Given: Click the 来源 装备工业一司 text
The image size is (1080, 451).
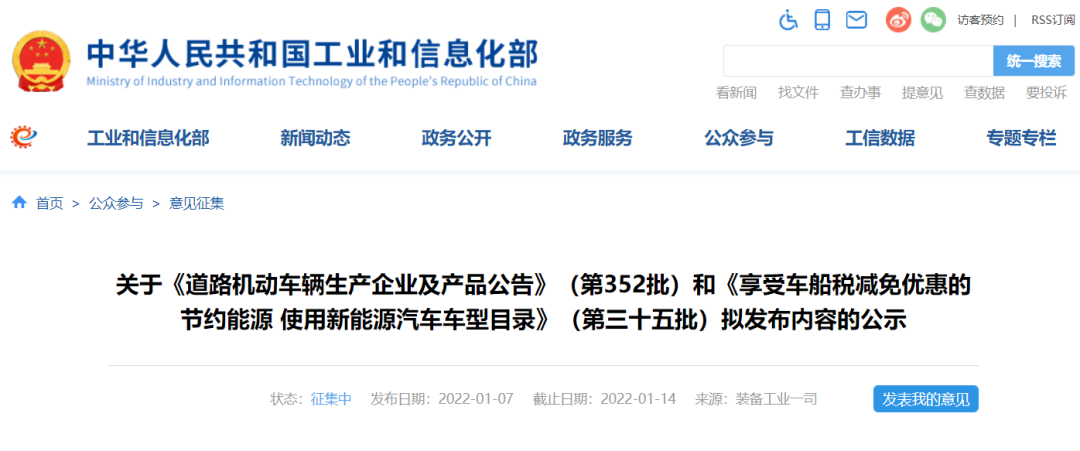Looking at the screenshot, I should point(756,399).
